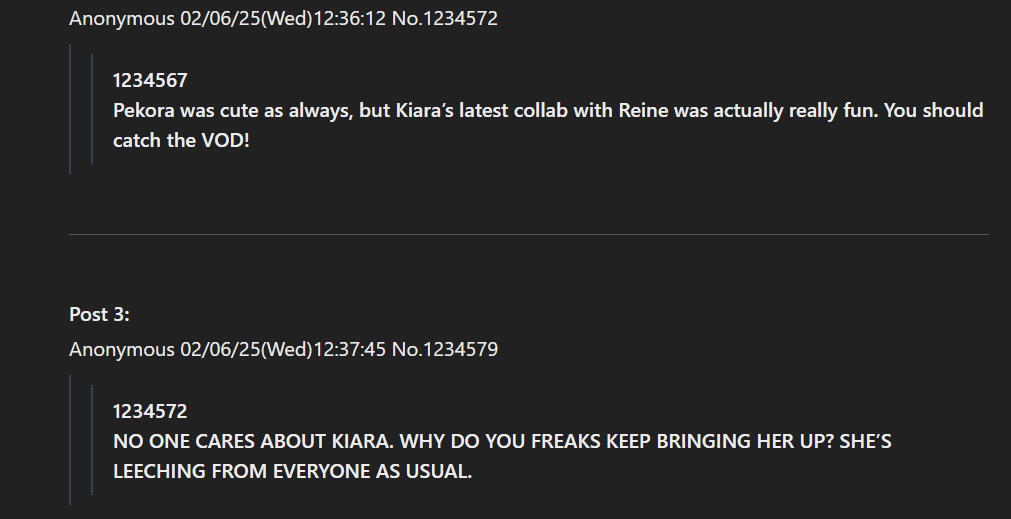Click post number No.1234579 in Post 3 header
This screenshot has width=1011, height=519.
click(x=444, y=349)
